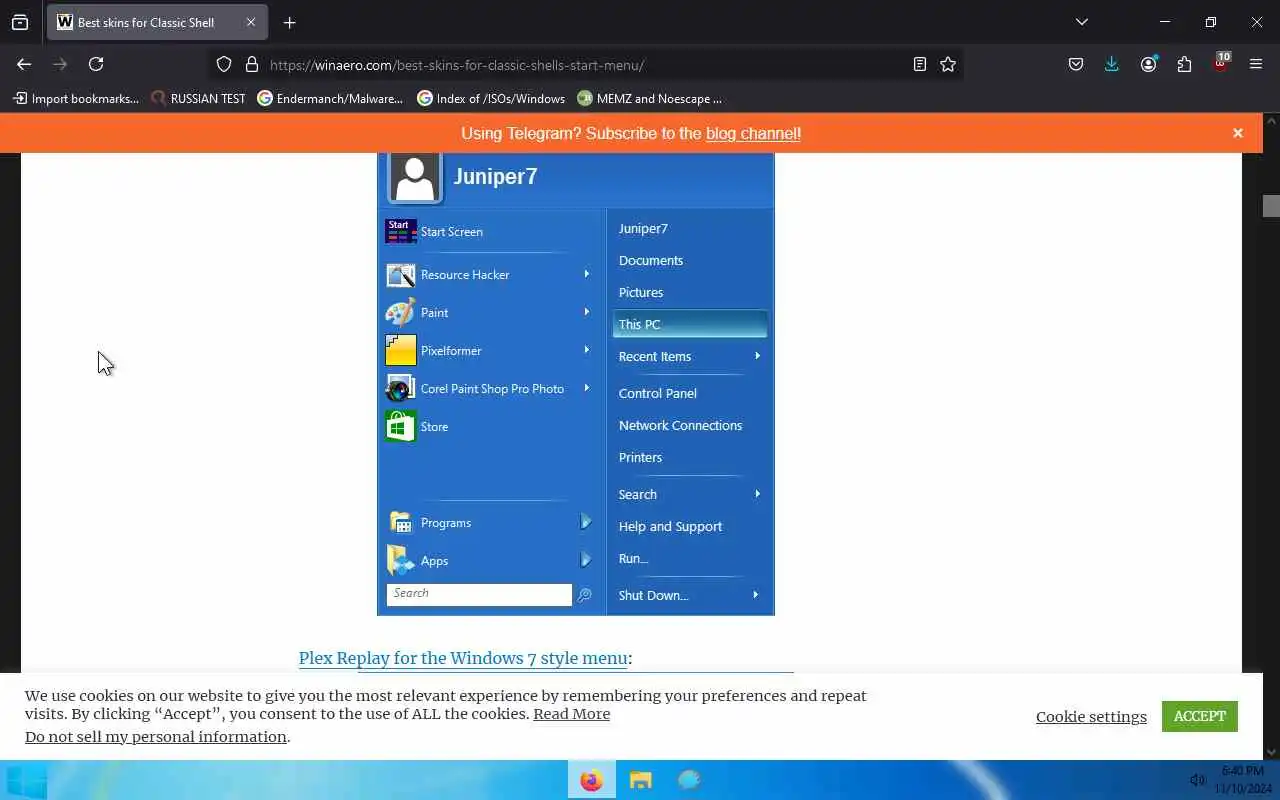Dismiss the orange Telegram banner

(1238, 133)
